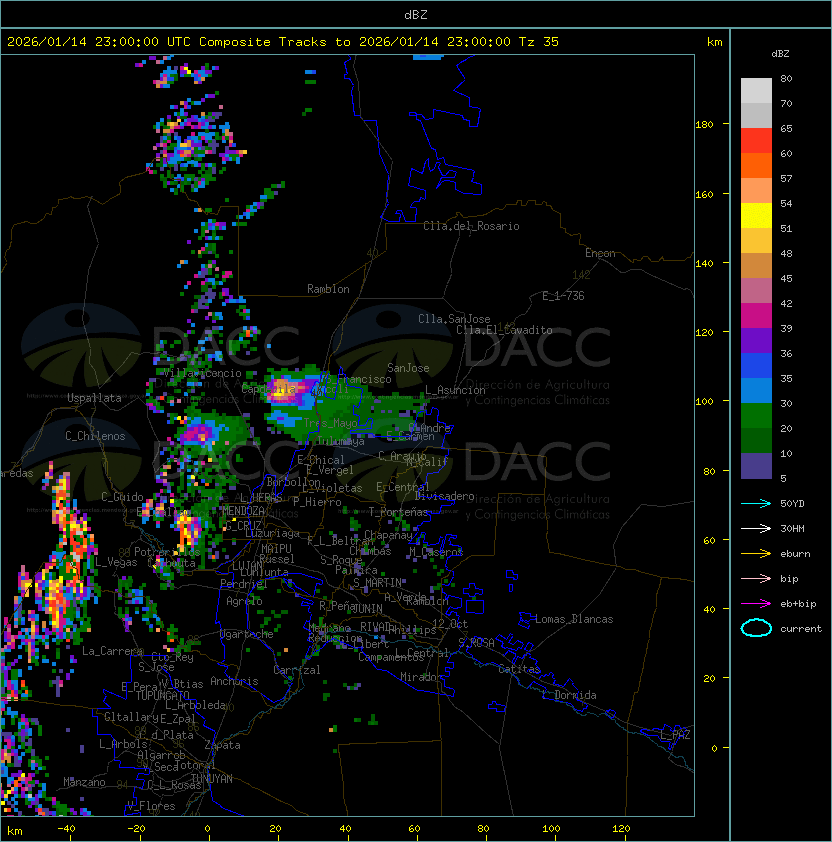832x842 pixels.
Task: Click the Mirador map label
Action: click(421, 677)
